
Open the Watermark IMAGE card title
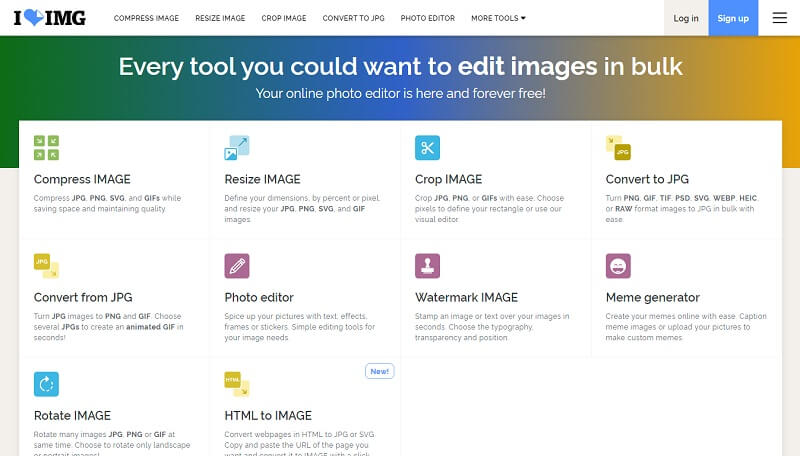click(466, 297)
